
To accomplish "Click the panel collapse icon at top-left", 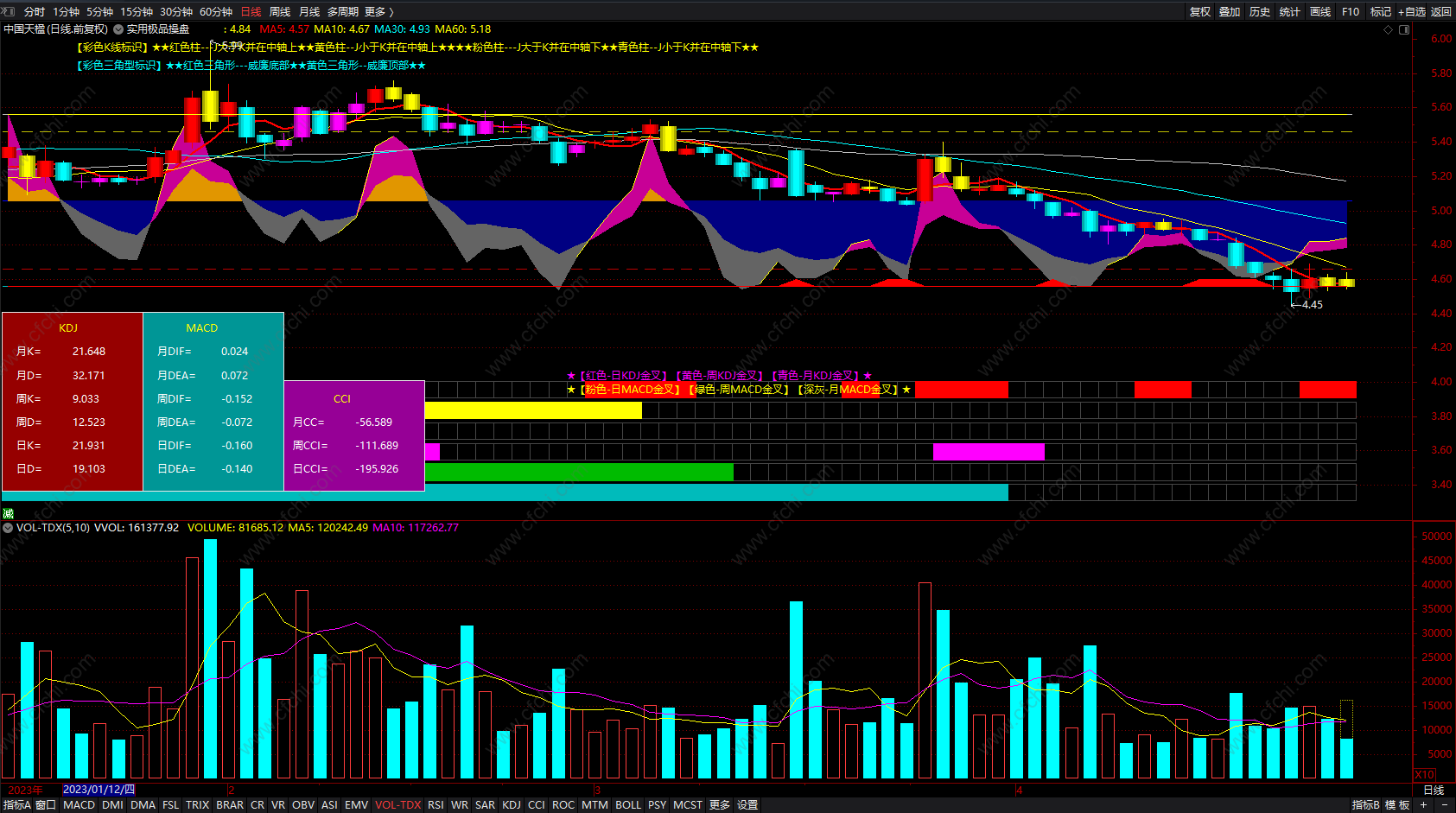I will [8, 11].
